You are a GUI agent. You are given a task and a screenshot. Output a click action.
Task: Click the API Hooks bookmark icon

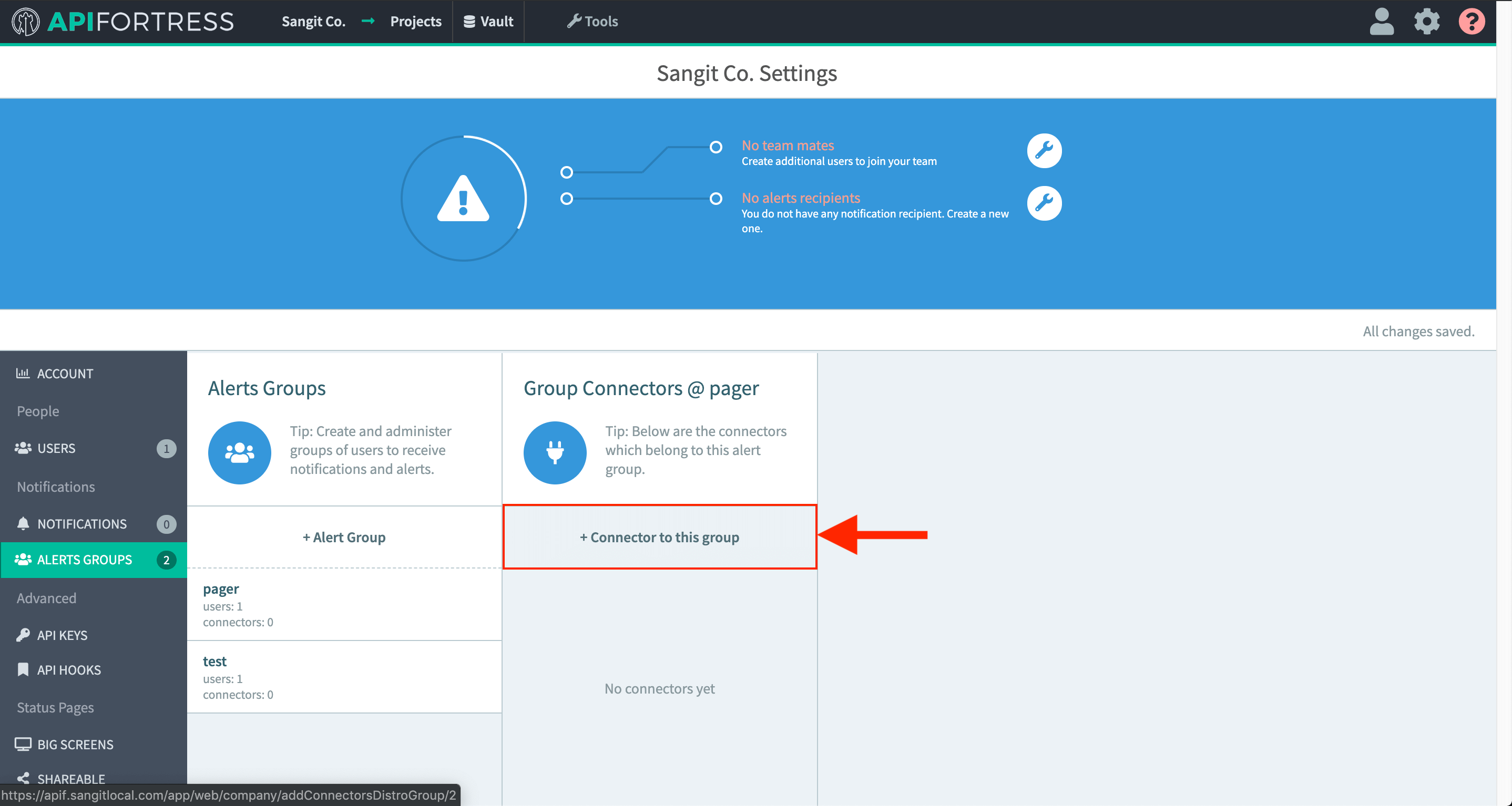[x=23, y=669]
